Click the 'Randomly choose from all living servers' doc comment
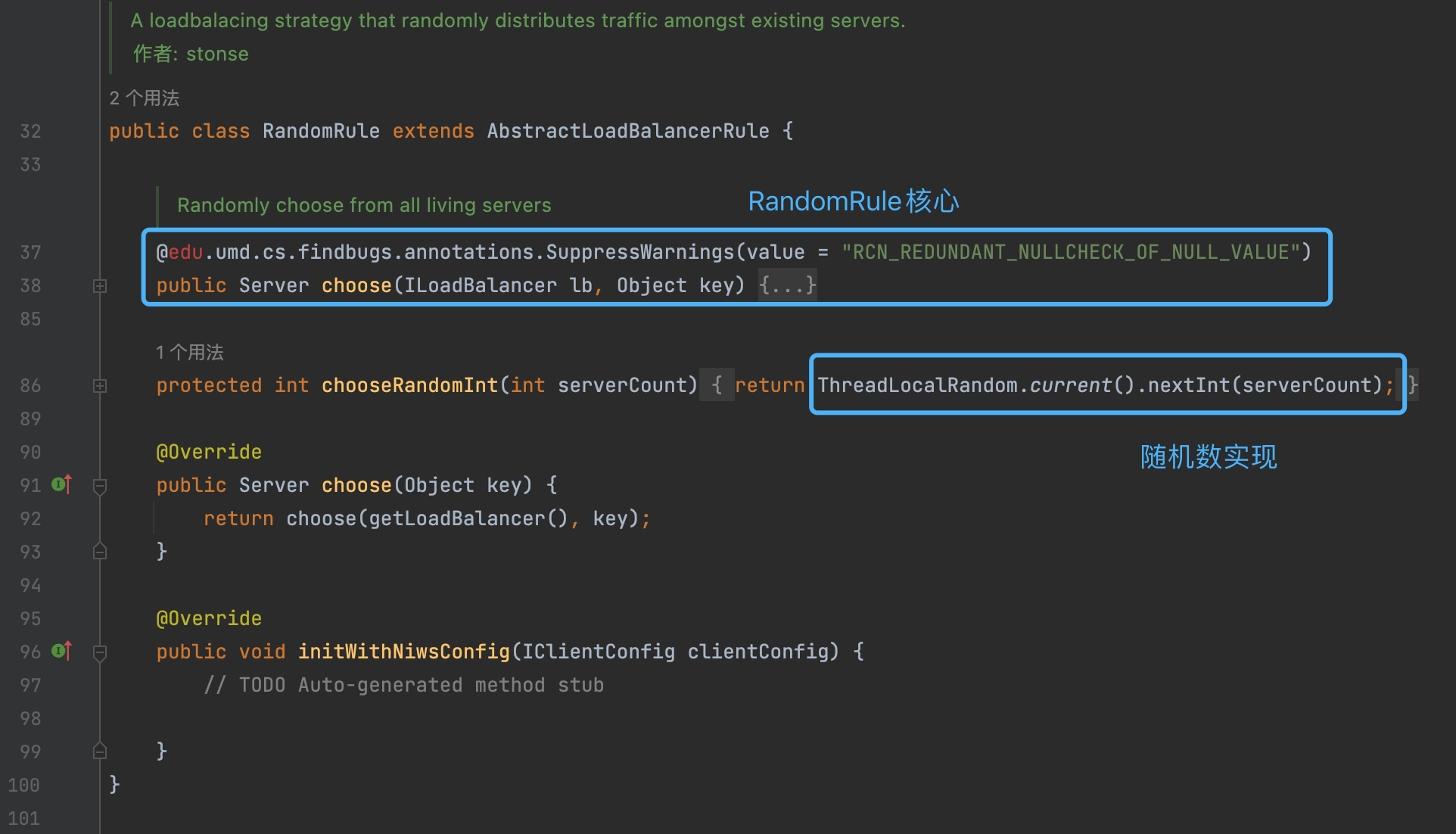Image resolution: width=1456 pixels, height=834 pixels. point(364,205)
